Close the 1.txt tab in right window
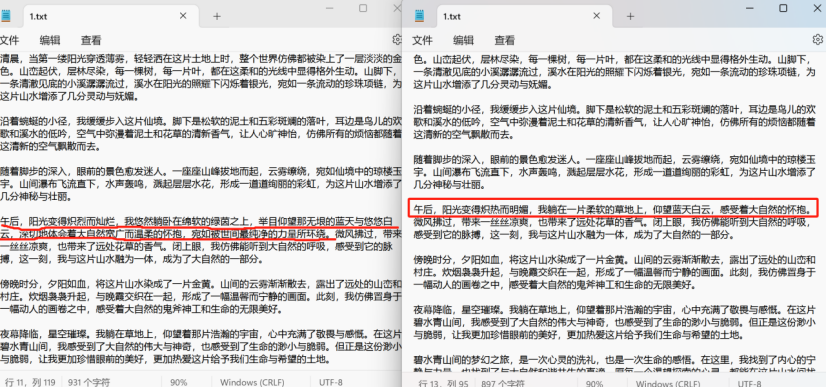 [x=597, y=16]
